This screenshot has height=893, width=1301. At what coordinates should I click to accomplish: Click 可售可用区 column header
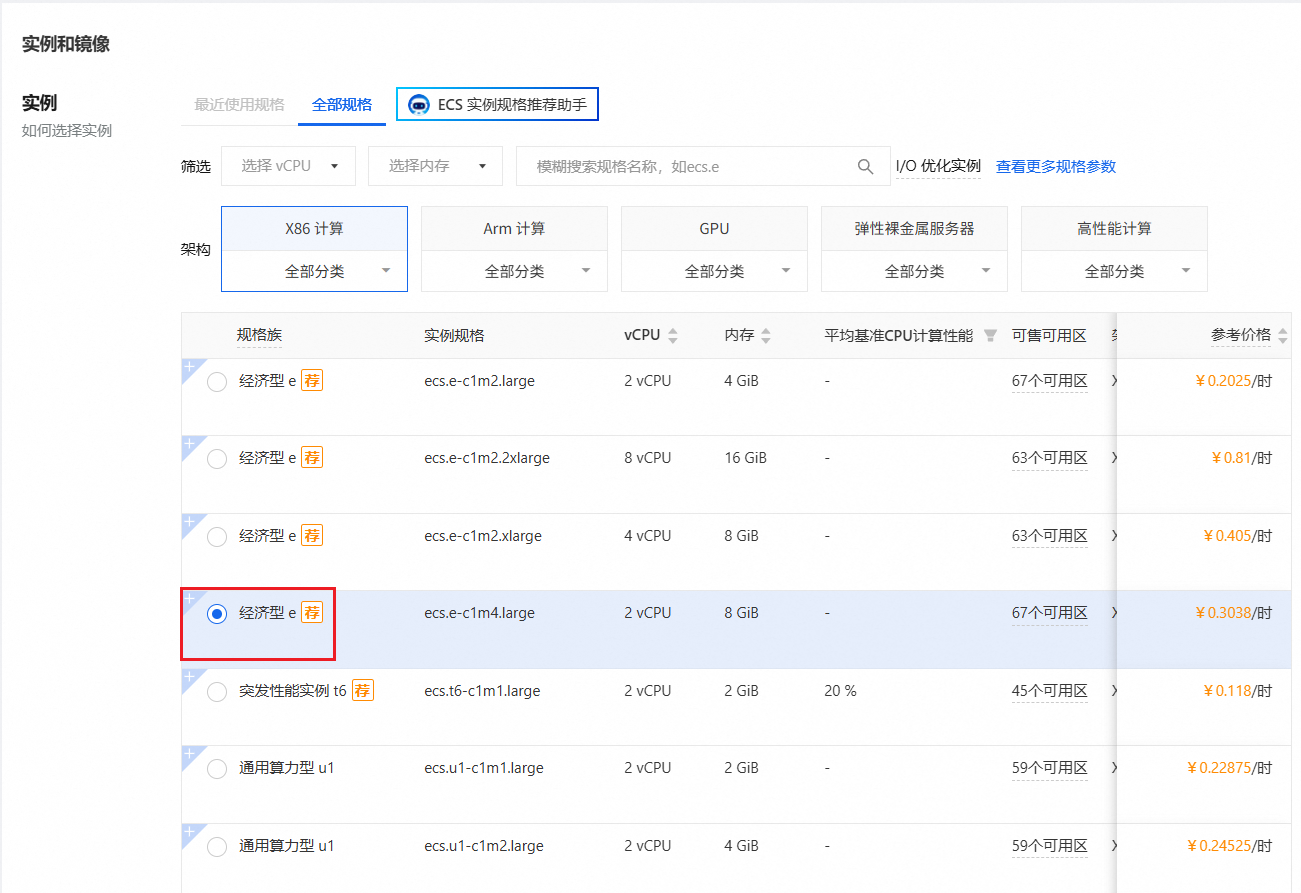[x=1049, y=335]
